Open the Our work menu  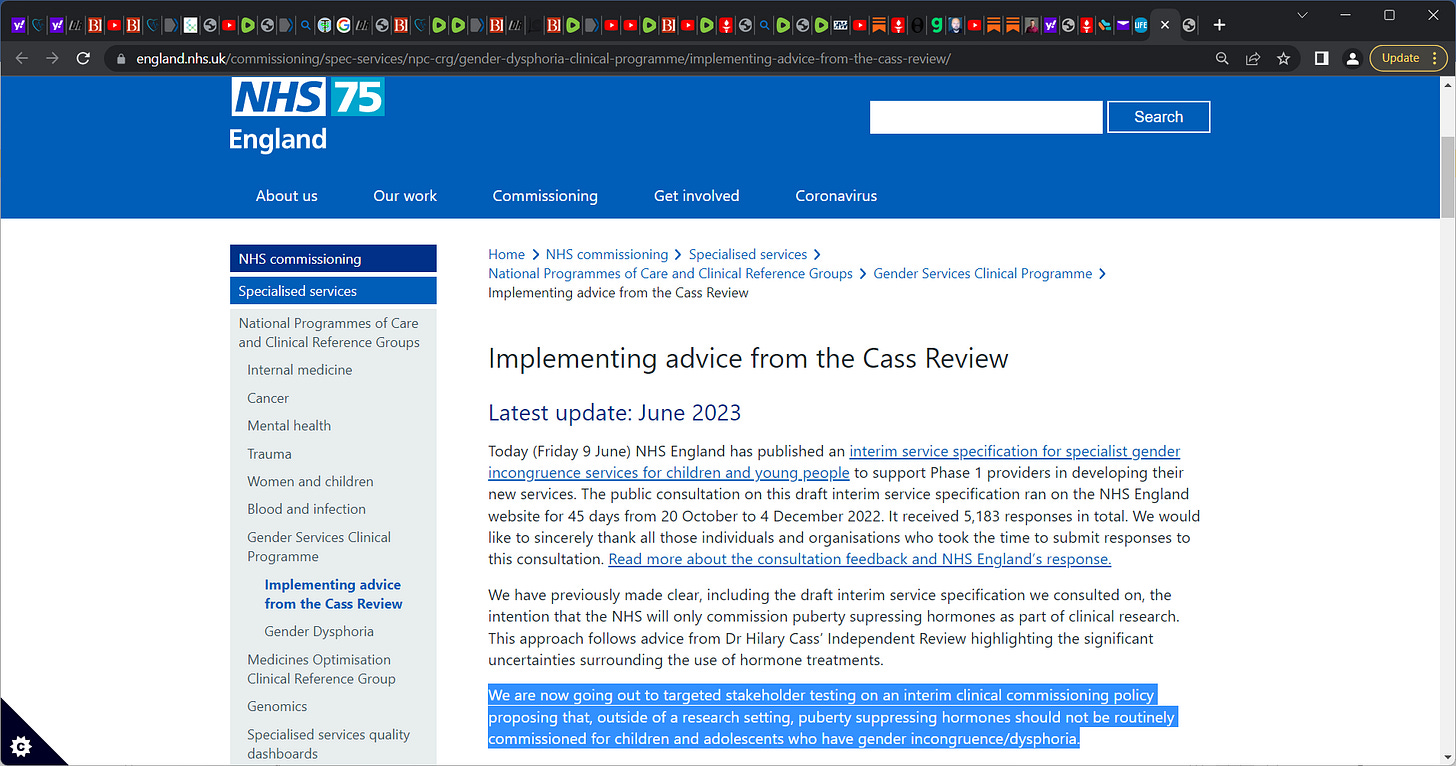(x=405, y=196)
